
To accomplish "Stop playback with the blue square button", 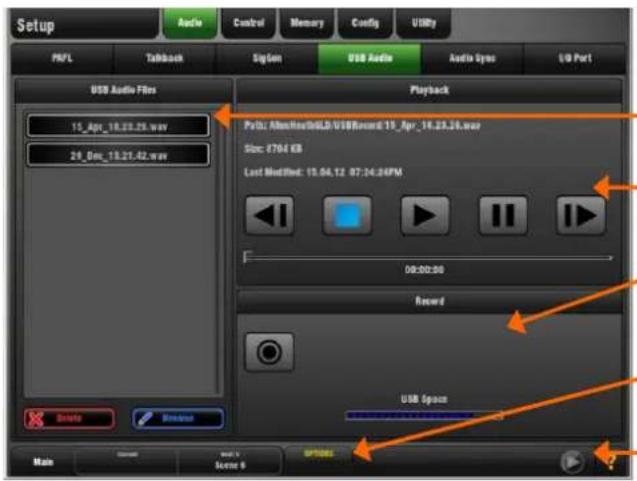I will click(347, 215).
